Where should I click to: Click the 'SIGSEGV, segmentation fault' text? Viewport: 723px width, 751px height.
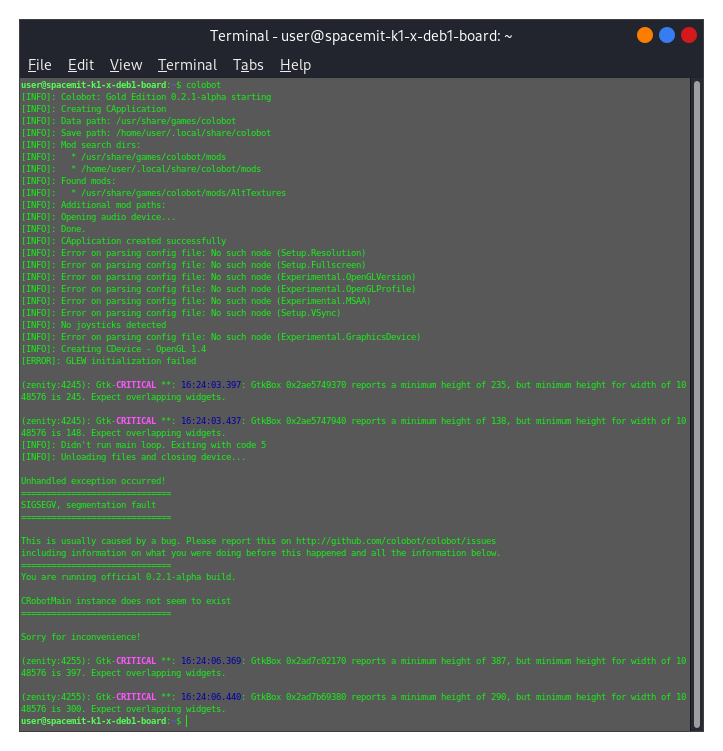(88, 505)
